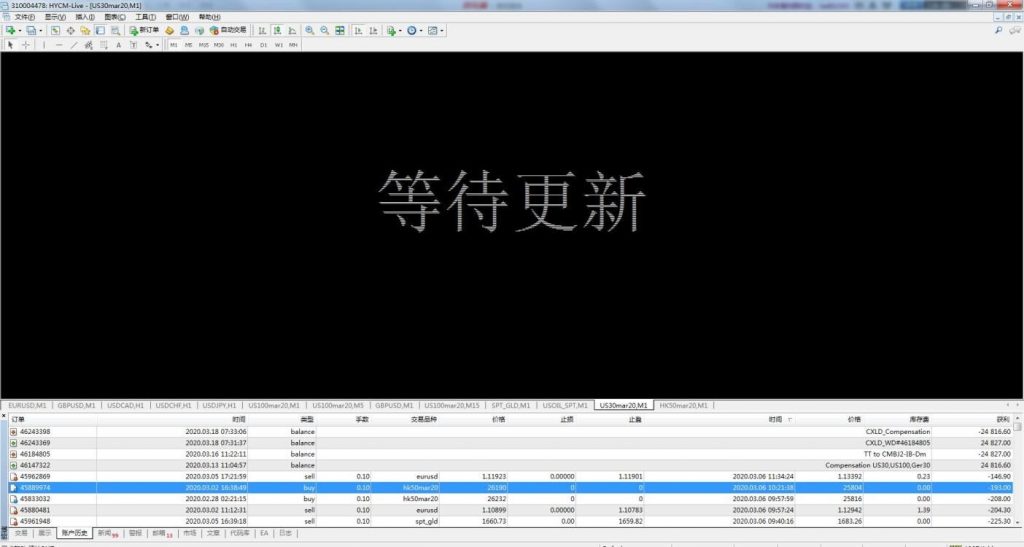1024x547 pixels.
Task: Set timeframe to M1
Action: 174,45
